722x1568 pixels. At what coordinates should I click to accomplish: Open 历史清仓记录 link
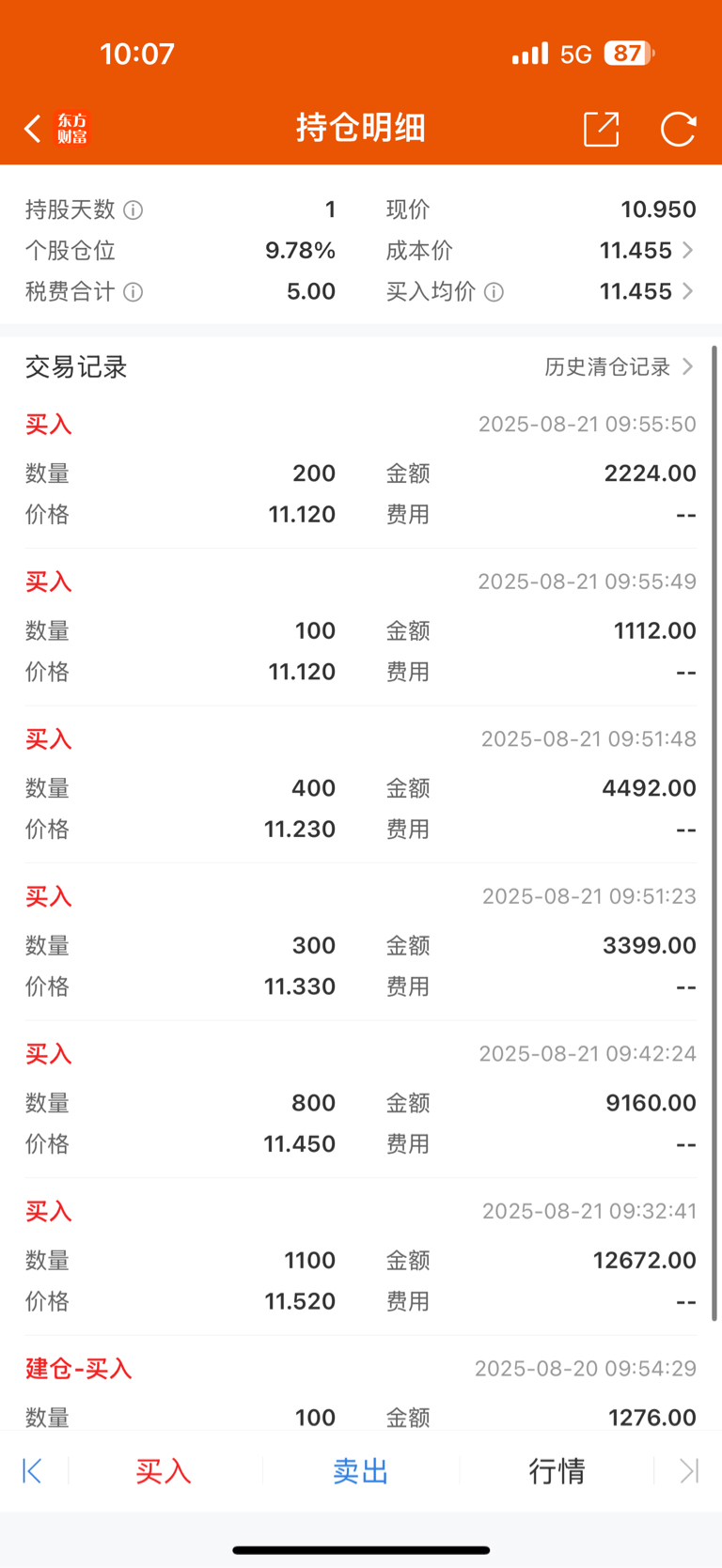coord(607,366)
